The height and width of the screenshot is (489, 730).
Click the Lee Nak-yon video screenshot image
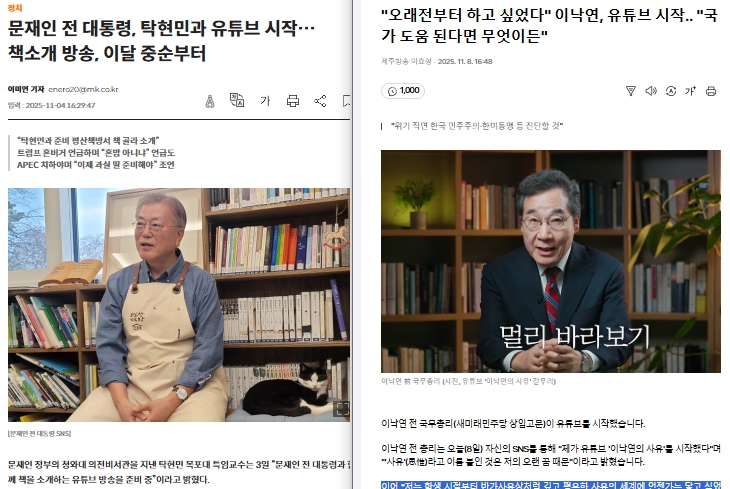[551, 261]
